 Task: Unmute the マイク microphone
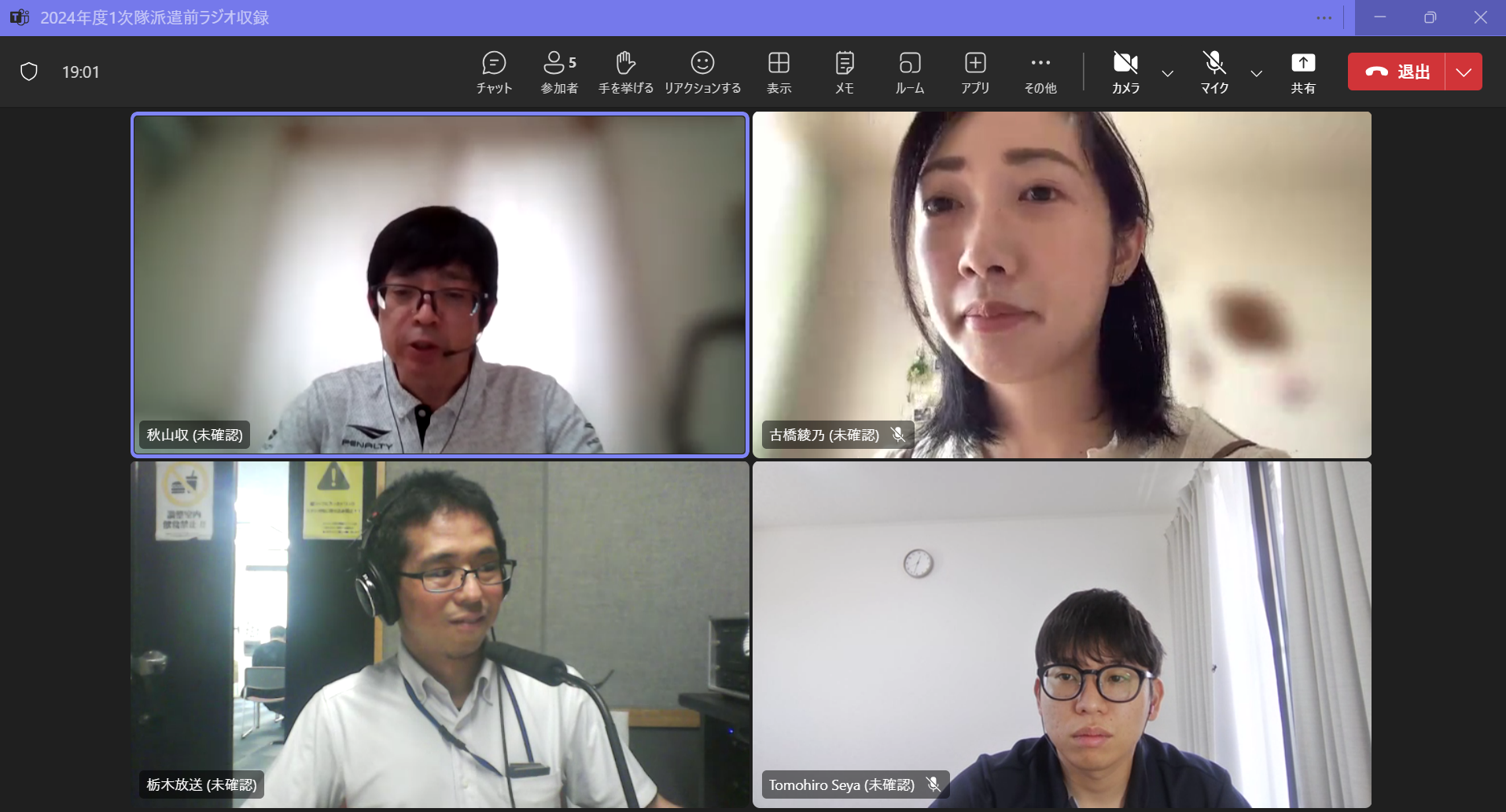(x=1214, y=72)
